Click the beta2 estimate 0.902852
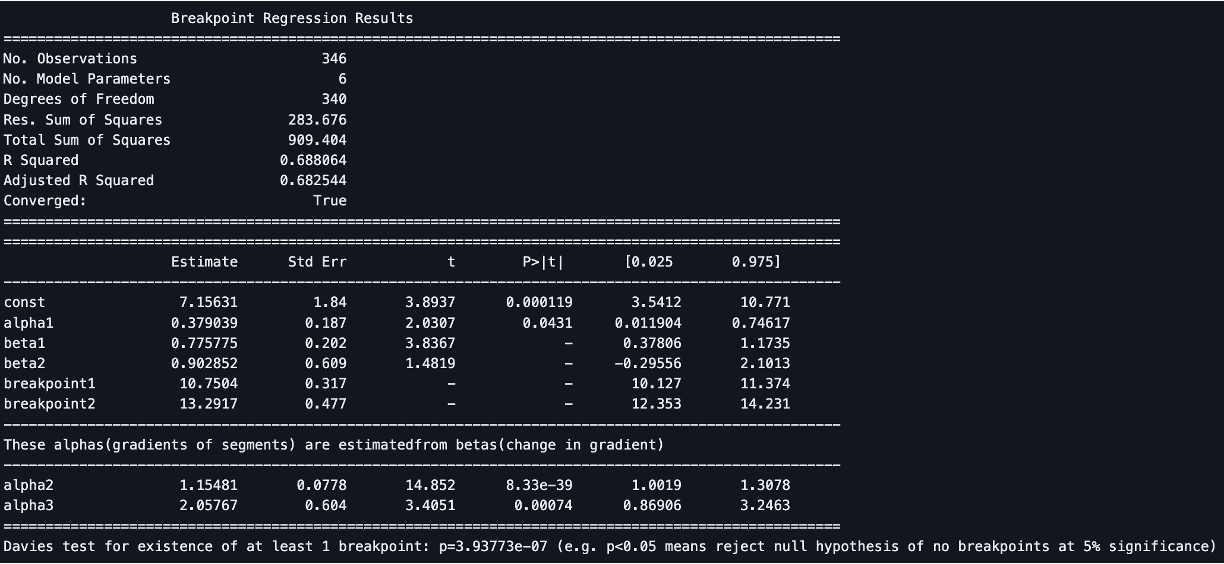Viewport: 1224px width, 564px height. coord(204,363)
